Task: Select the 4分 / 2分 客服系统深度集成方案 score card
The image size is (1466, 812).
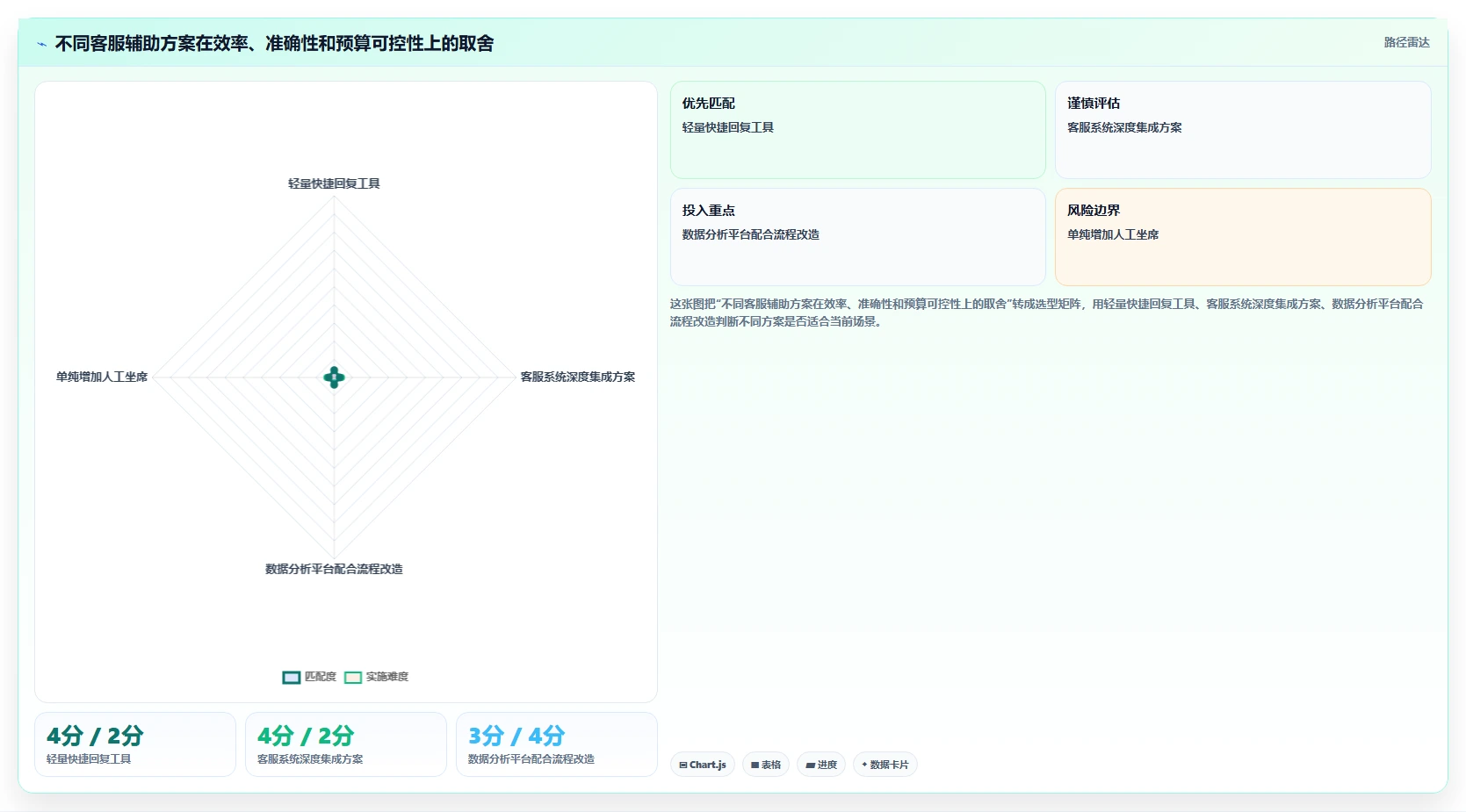Action: pyautogui.click(x=346, y=744)
